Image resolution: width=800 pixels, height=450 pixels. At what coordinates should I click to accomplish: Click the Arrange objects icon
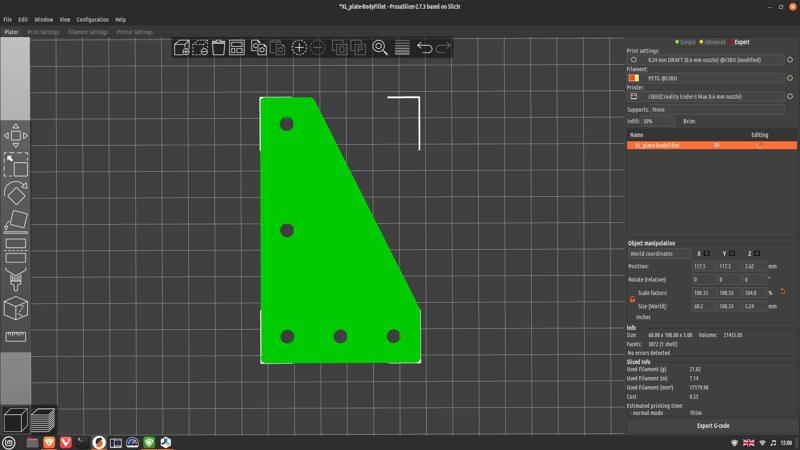[237, 48]
